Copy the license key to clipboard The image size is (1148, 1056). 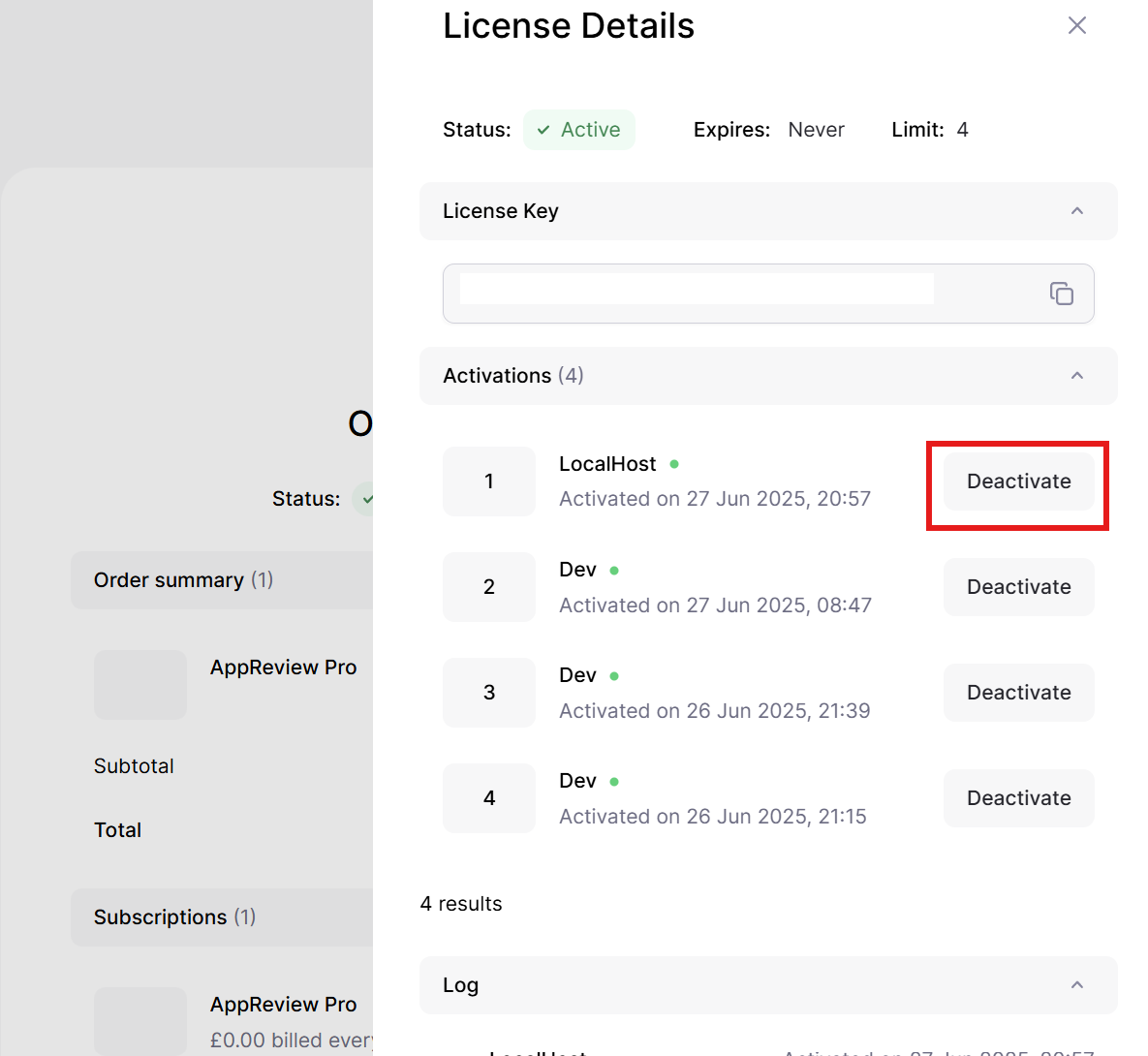tap(1062, 294)
